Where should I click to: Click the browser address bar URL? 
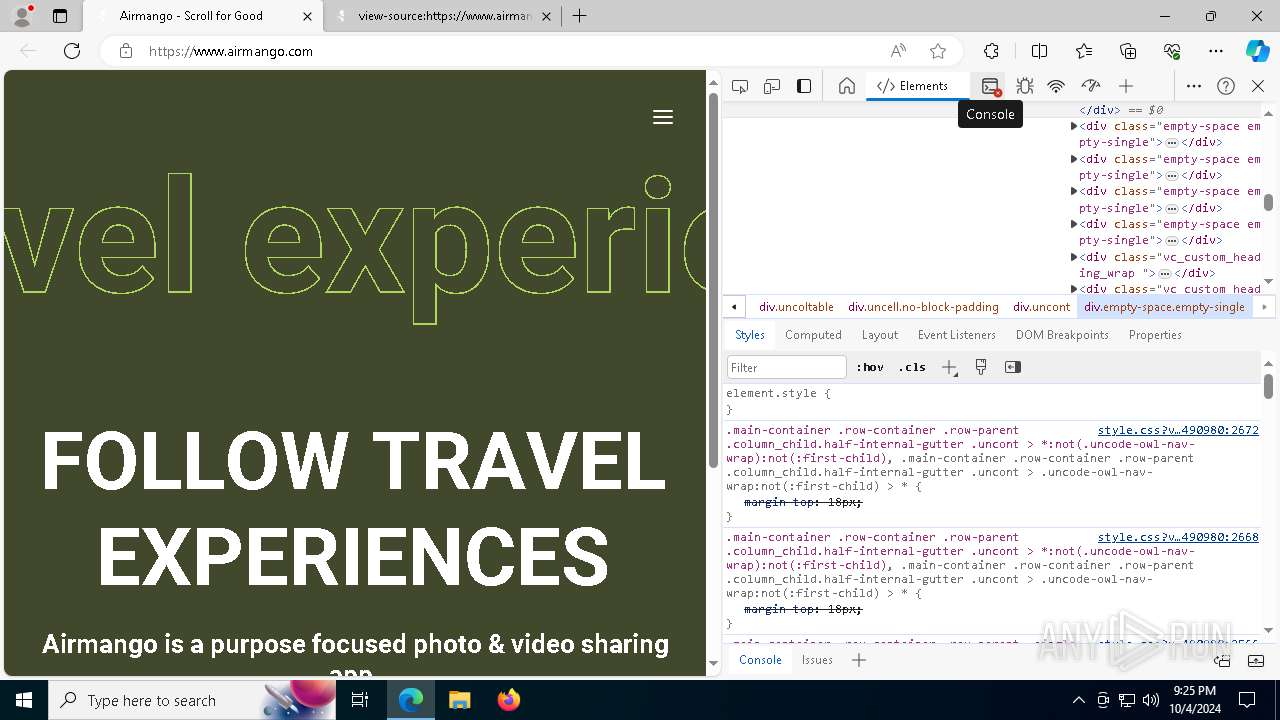[x=231, y=51]
